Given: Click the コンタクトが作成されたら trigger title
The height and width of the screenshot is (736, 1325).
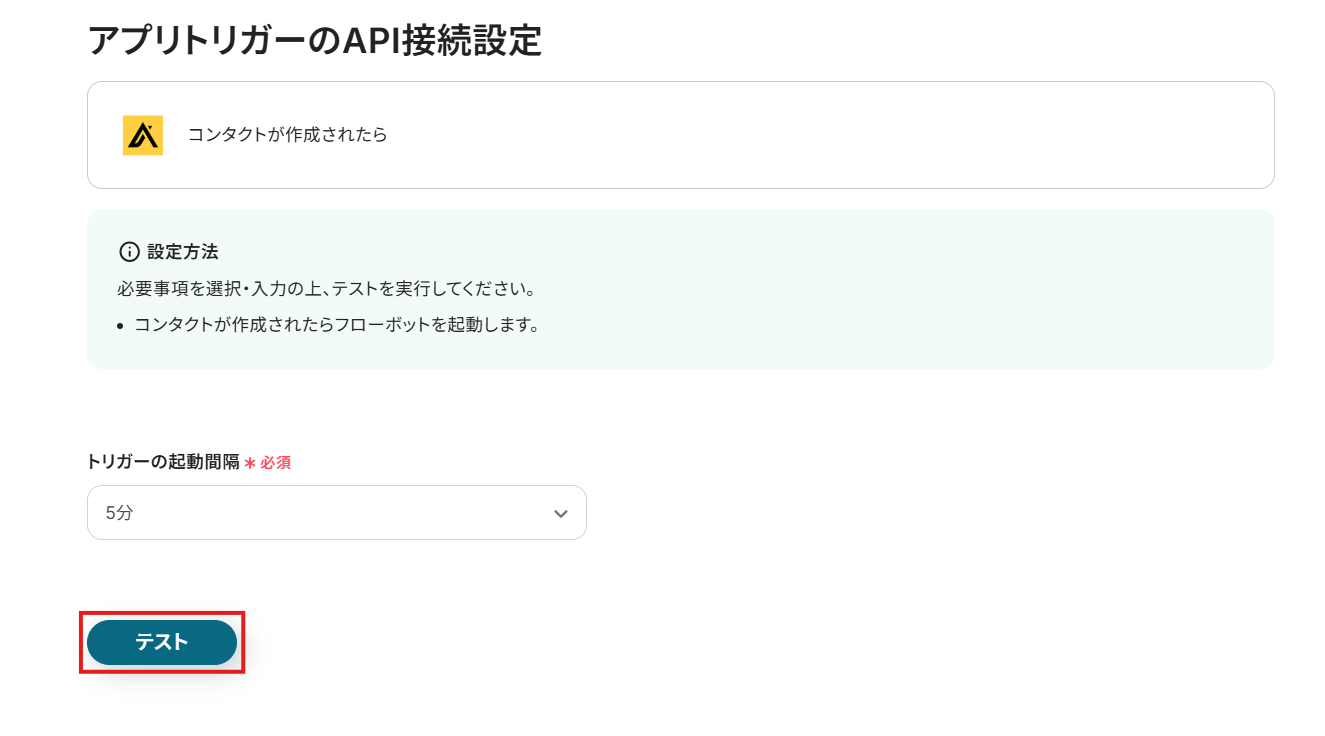Looking at the screenshot, I should coord(288,135).
